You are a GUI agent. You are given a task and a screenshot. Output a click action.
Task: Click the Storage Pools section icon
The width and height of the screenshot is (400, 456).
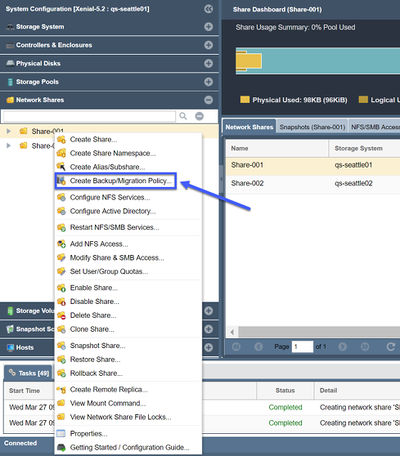pyautogui.click(x=10, y=82)
